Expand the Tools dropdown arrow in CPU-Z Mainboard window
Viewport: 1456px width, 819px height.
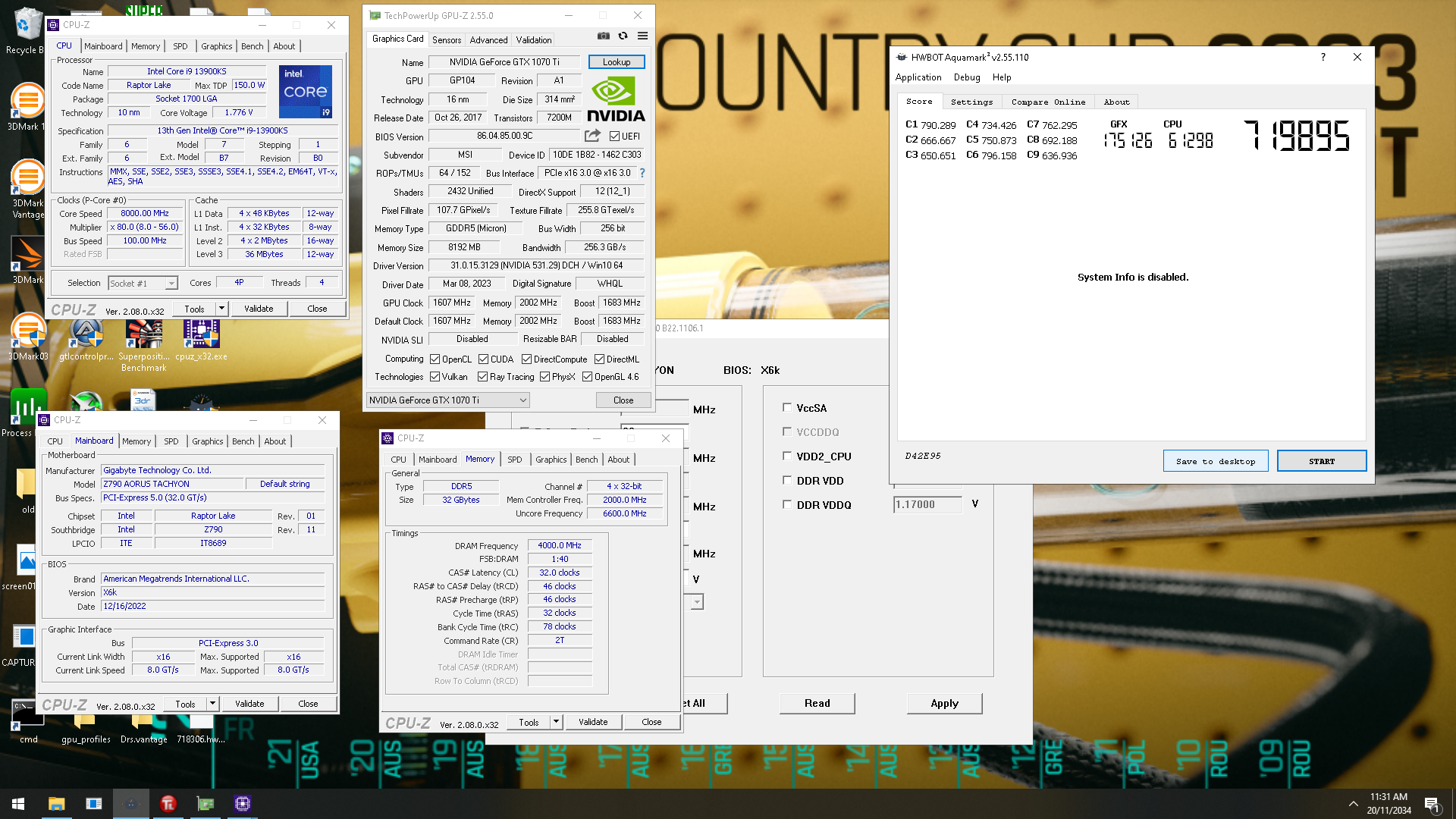click(x=212, y=704)
